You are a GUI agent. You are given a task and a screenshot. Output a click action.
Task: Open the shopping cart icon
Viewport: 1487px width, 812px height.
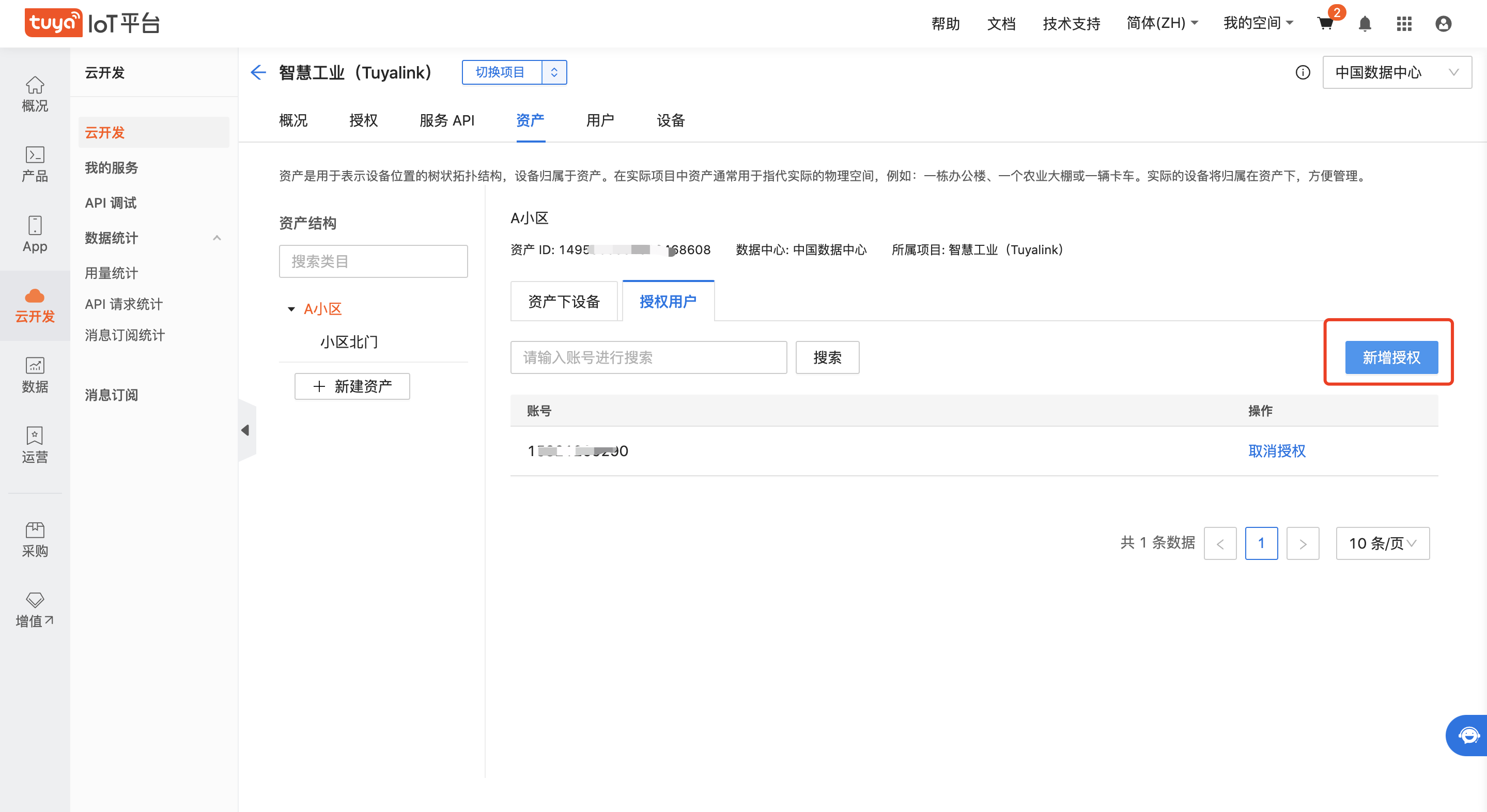(1325, 24)
